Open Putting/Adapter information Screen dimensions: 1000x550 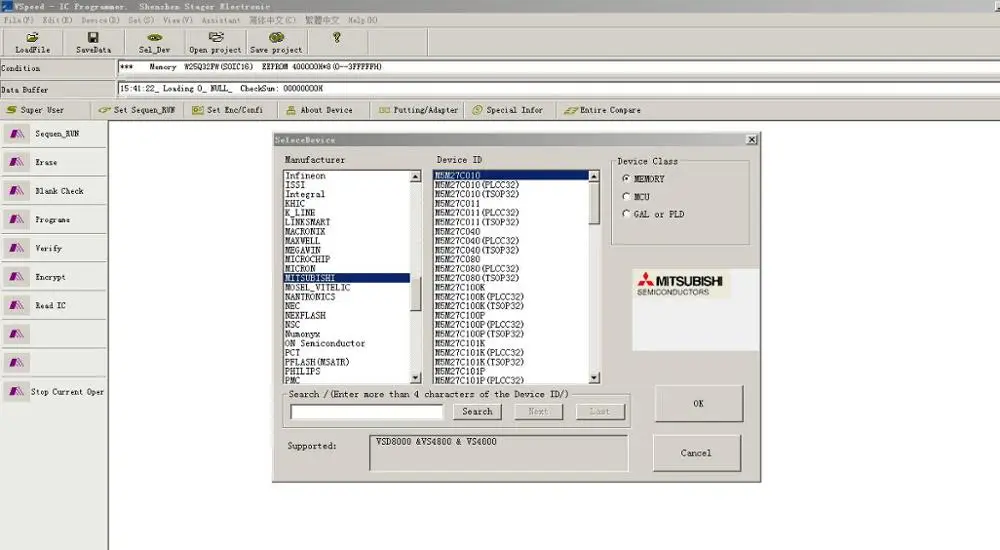[x=418, y=110]
